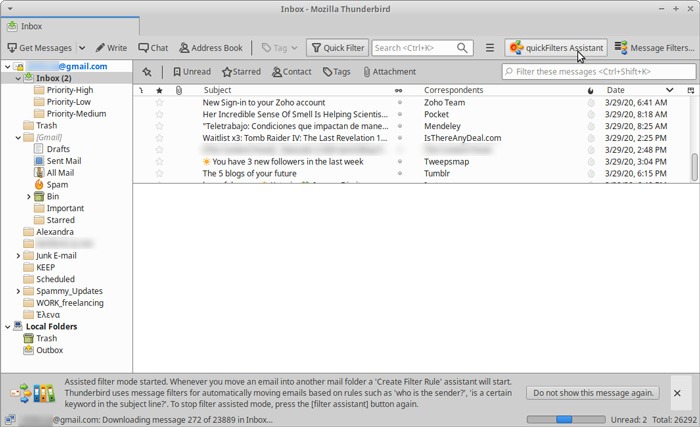
Task: Star the Pocket message
Action: coord(159,114)
